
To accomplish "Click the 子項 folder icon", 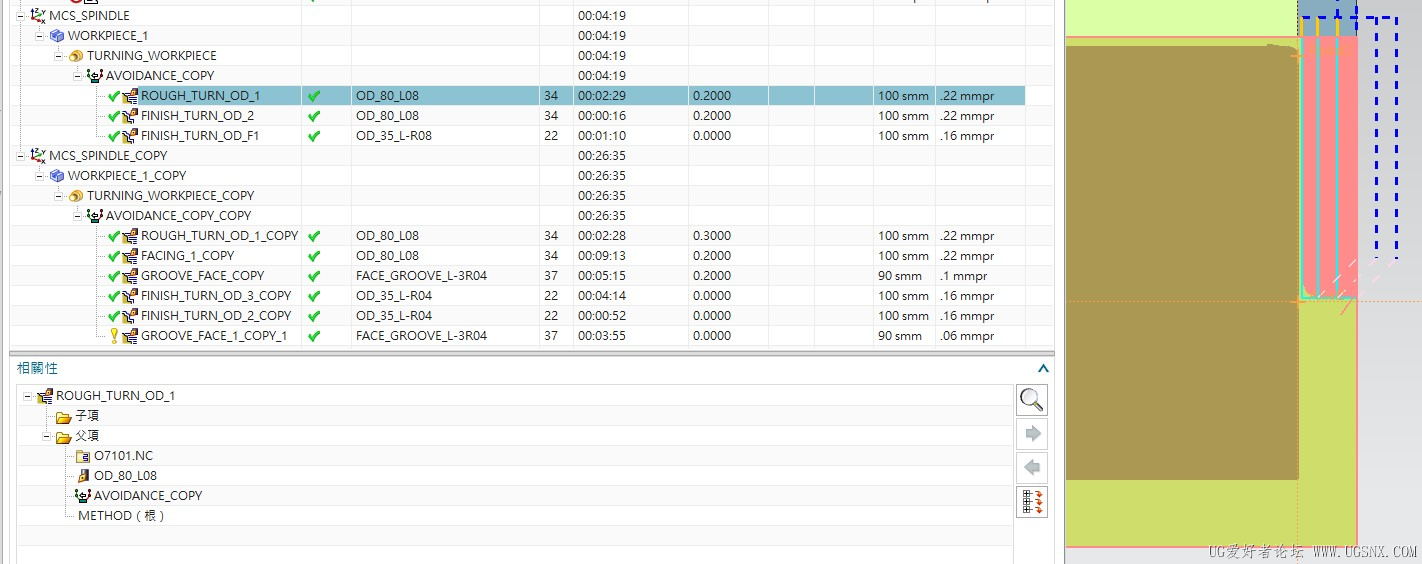I will [64, 415].
